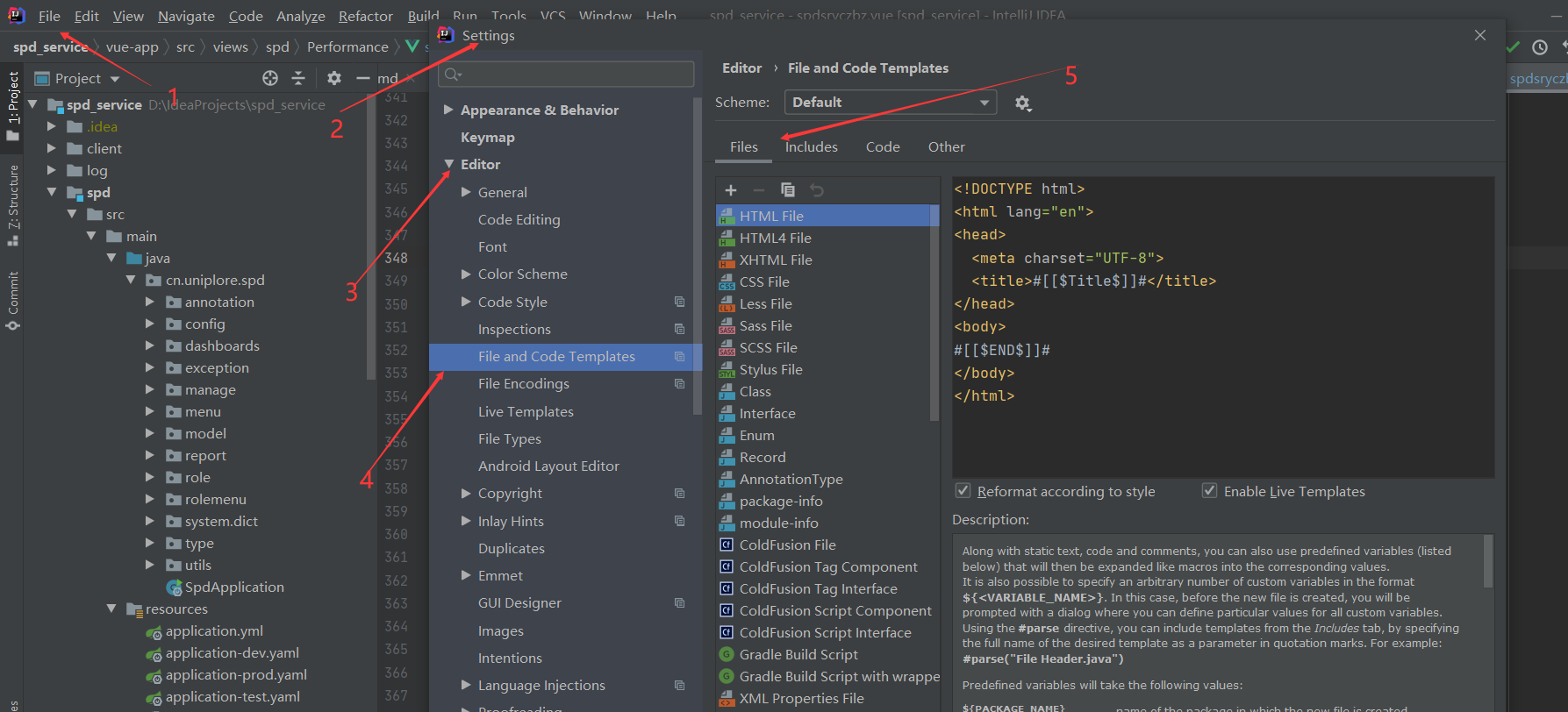Click inside the HTML template editor area
Viewport: 1568px width, 712px height.
point(1223,327)
